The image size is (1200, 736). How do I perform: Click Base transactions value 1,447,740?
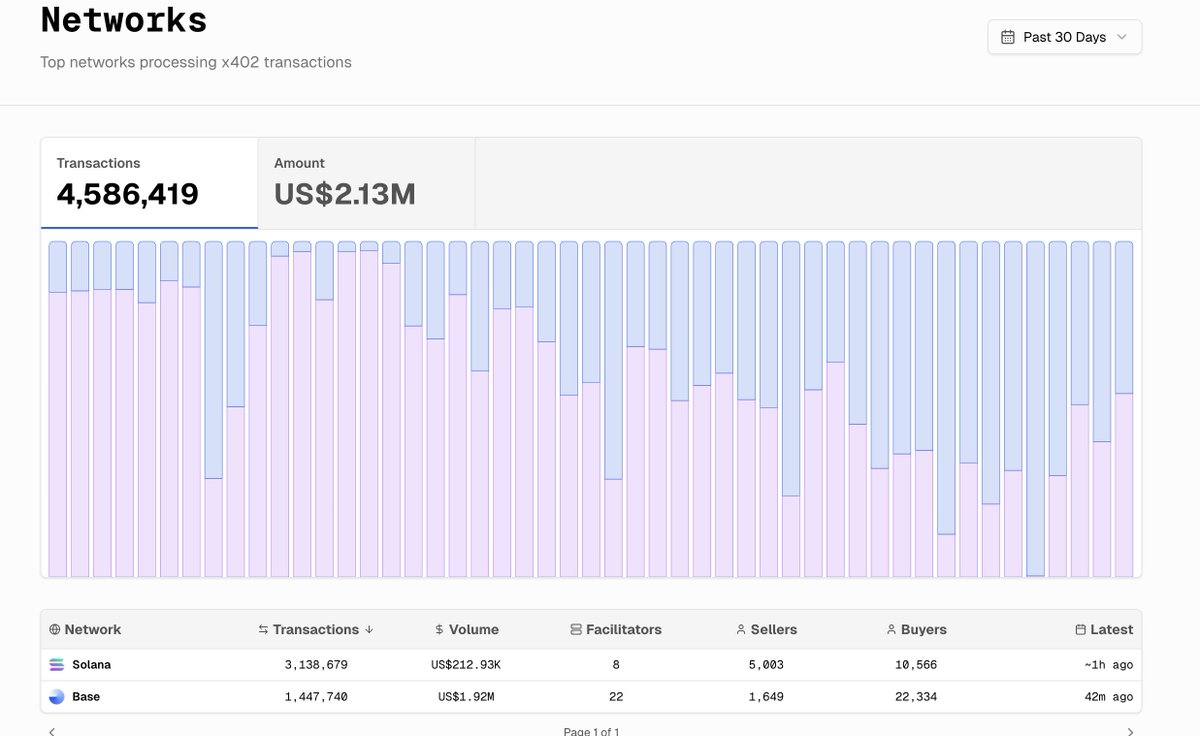point(316,697)
